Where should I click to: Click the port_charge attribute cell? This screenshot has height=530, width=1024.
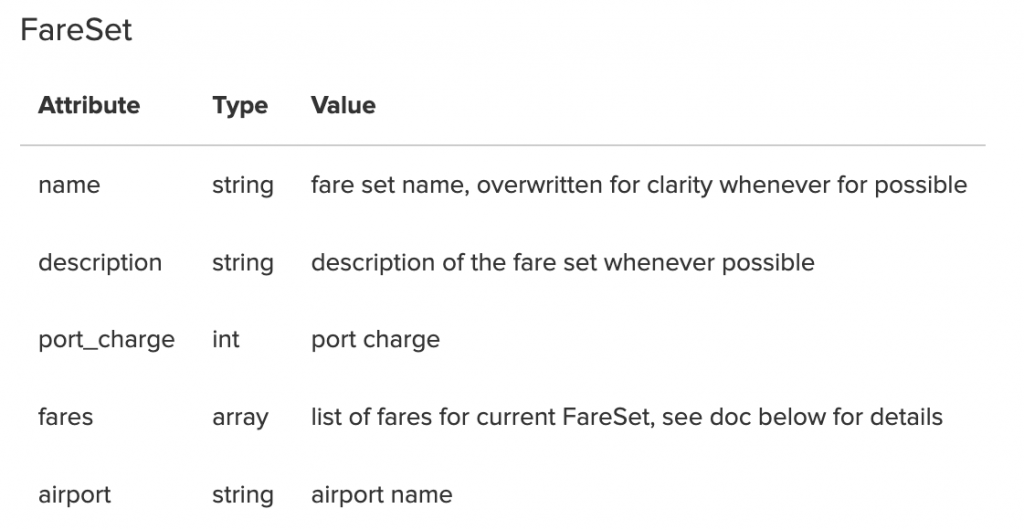pos(106,340)
